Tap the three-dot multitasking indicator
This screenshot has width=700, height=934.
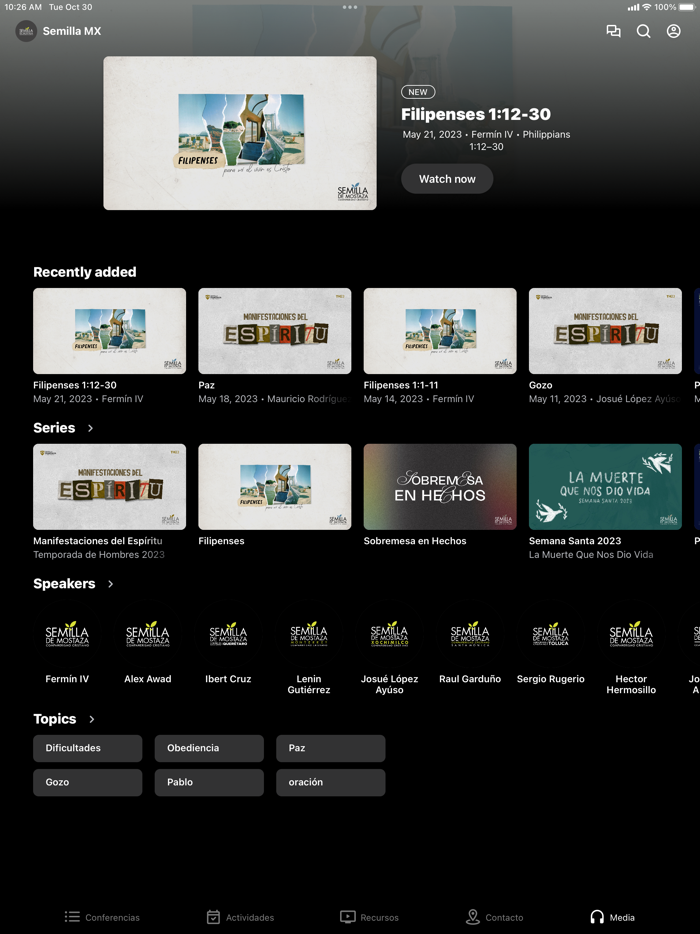point(350,7)
